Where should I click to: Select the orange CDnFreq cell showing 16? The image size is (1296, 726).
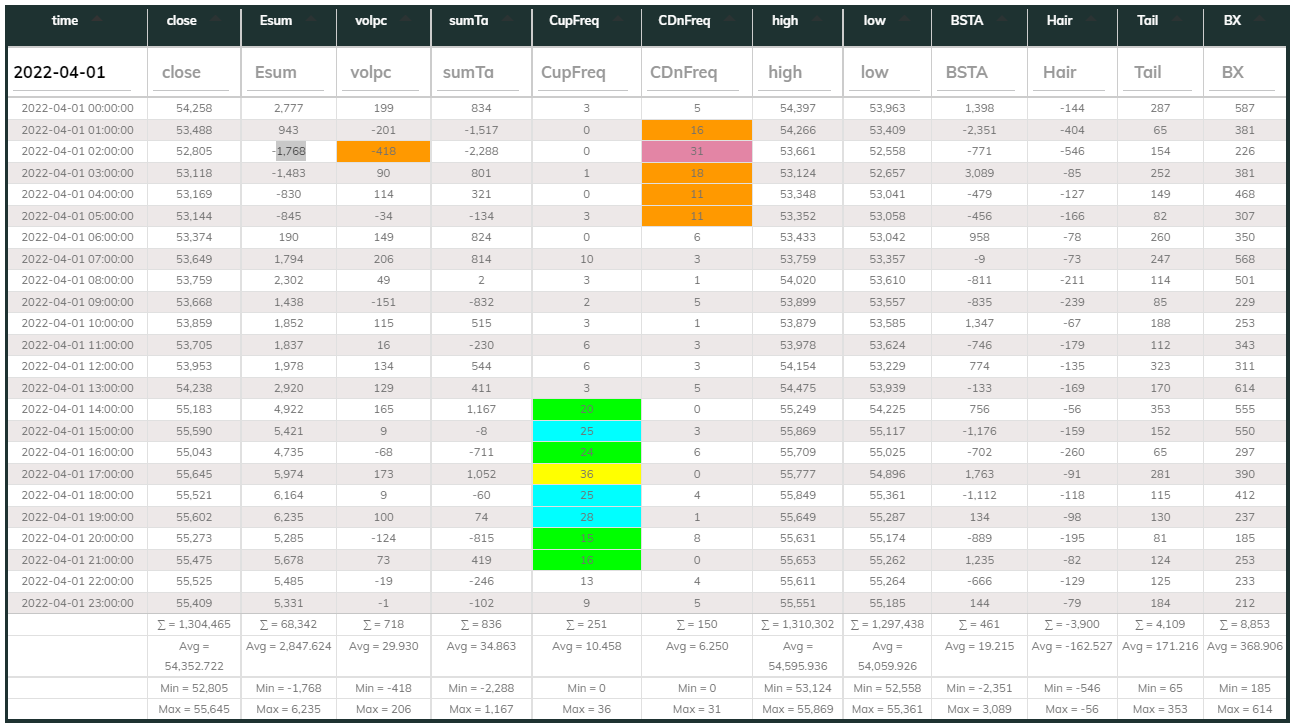[697, 130]
